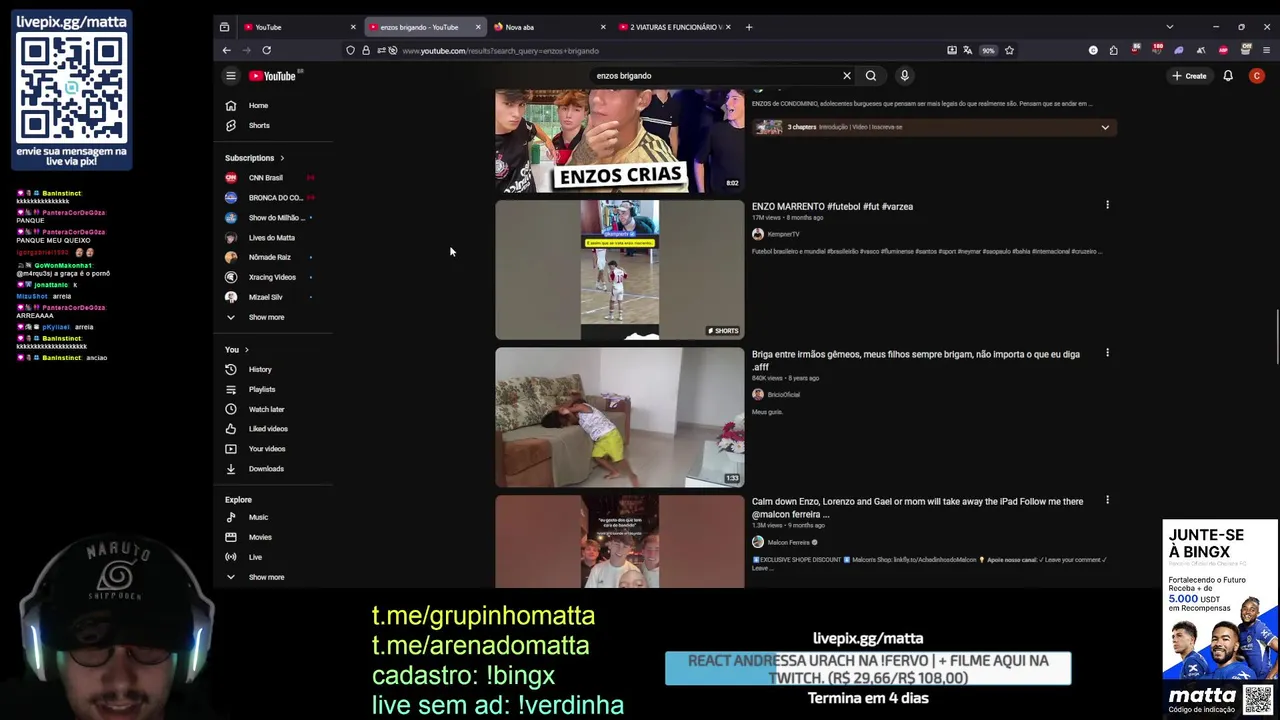The height and width of the screenshot is (720, 1280).
Task: Reload the current page
Action: (x=266, y=50)
